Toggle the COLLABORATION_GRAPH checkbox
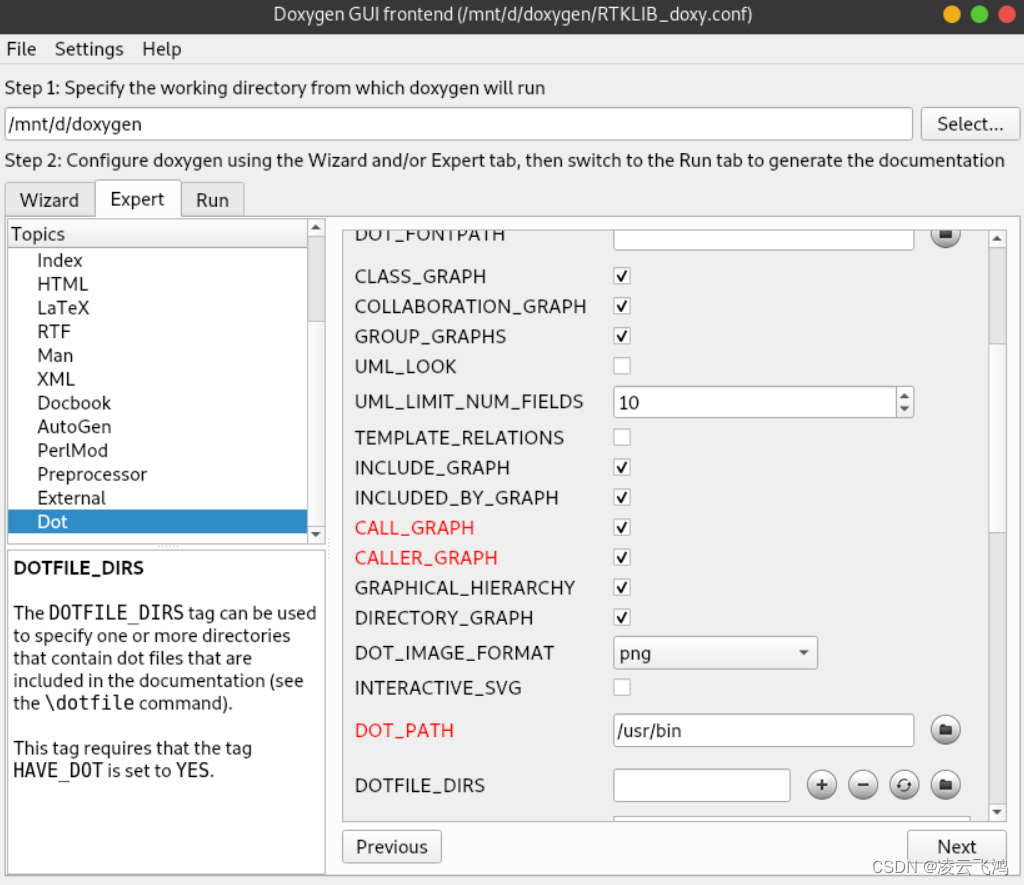The image size is (1024, 885). pyautogui.click(x=622, y=306)
